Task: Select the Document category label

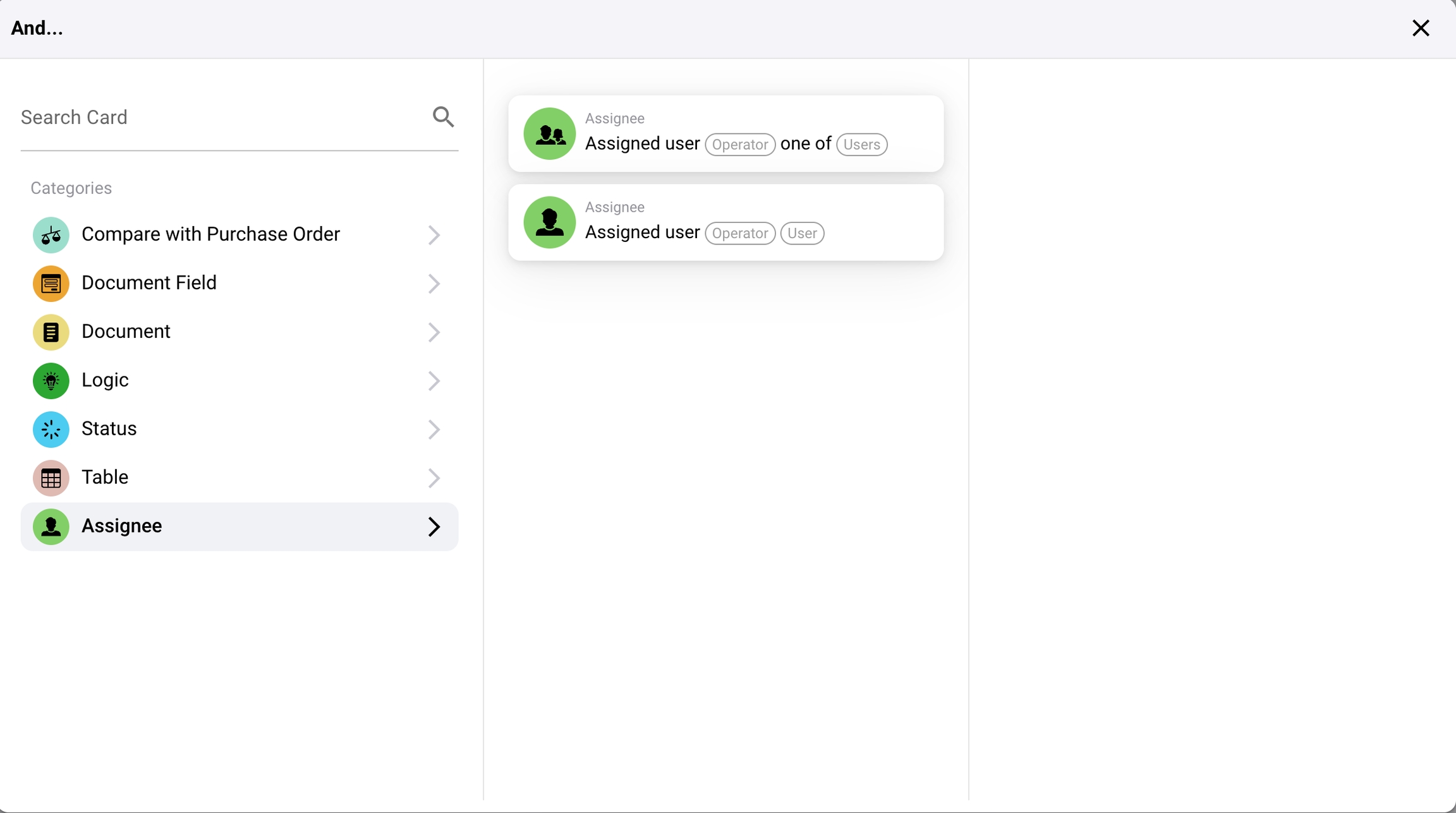Action: click(x=126, y=332)
